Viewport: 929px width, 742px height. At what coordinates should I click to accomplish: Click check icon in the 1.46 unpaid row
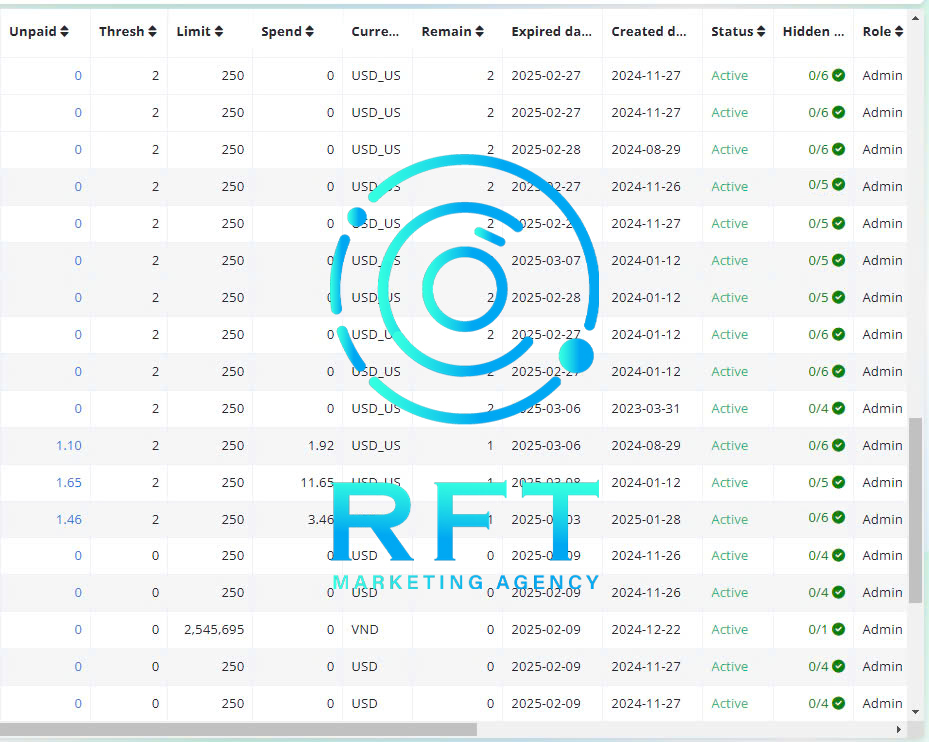[x=838, y=517]
